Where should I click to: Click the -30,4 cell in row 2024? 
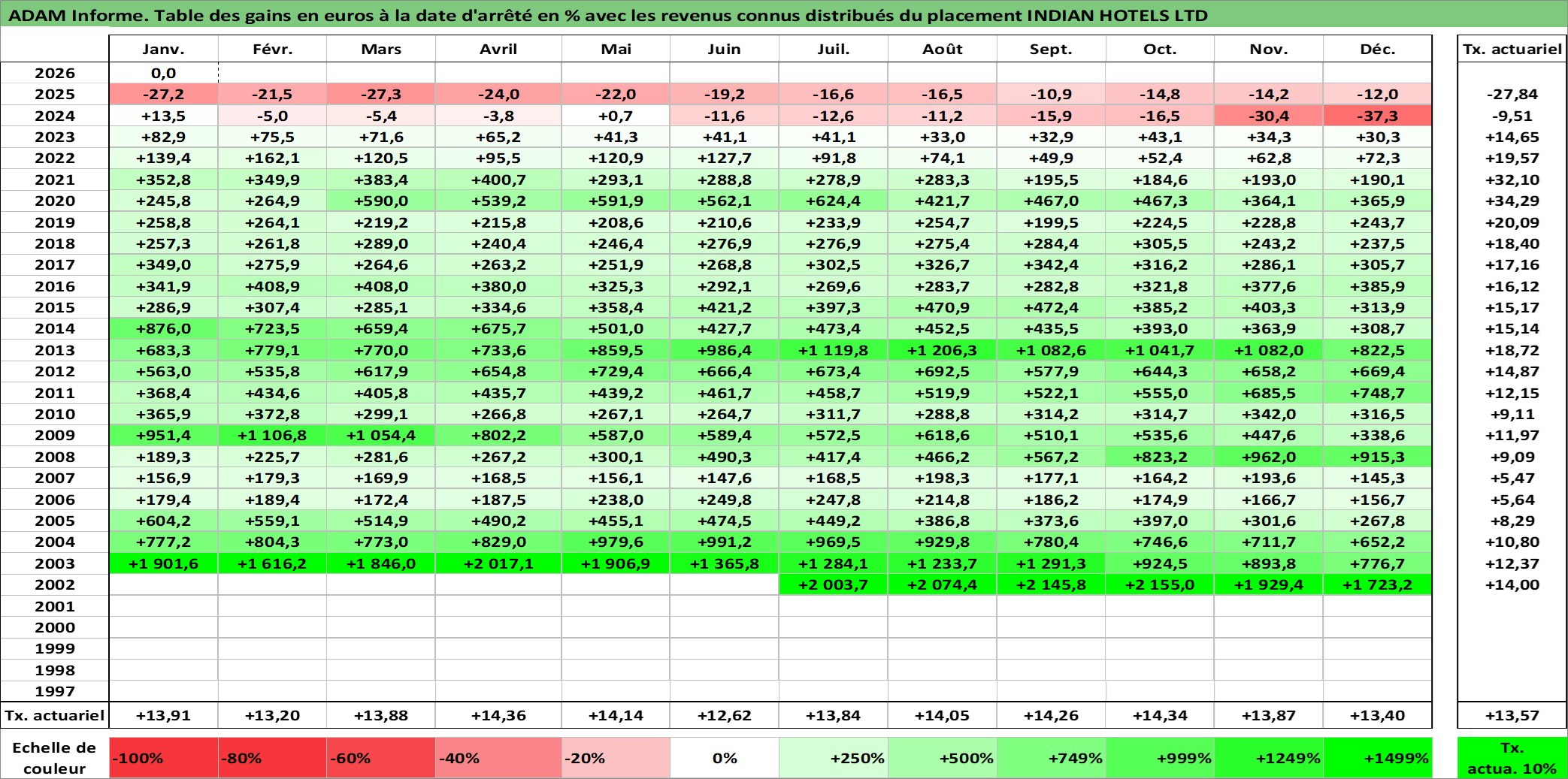[1269, 116]
